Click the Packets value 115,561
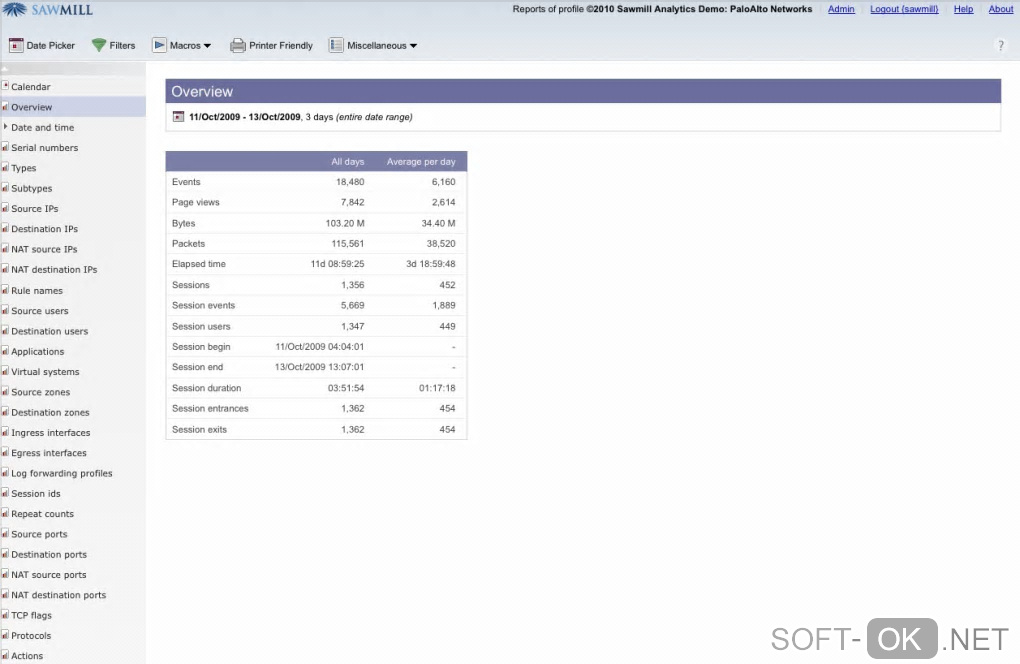 pyautogui.click(x=347, y=243)
